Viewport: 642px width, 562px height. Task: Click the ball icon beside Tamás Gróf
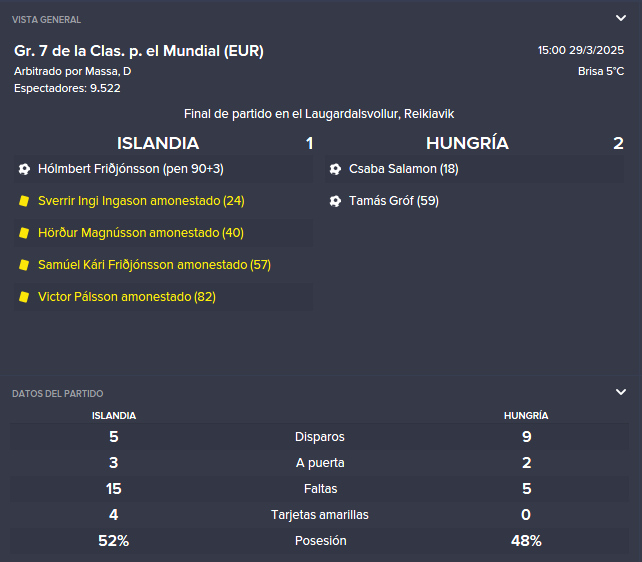click(335, 201)
